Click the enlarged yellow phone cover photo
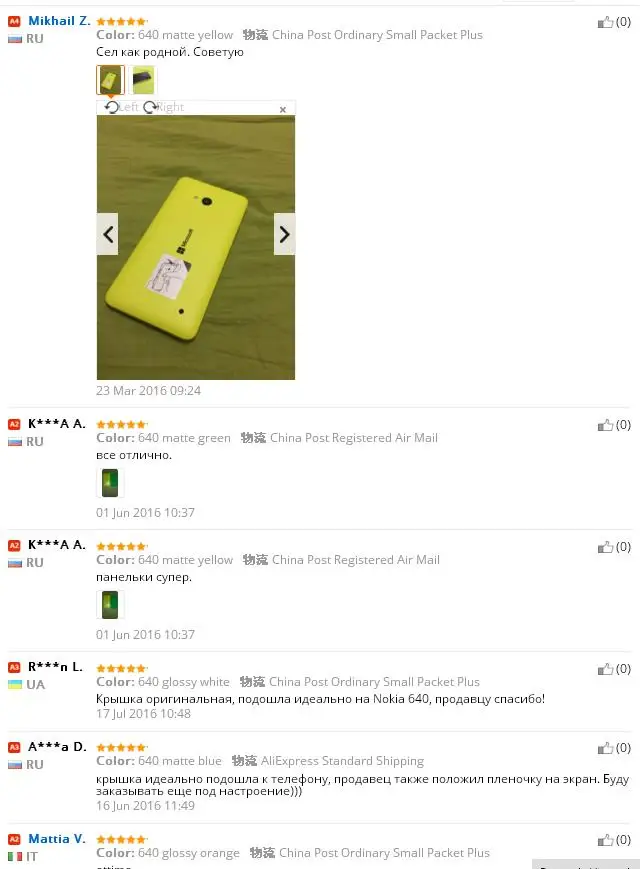 pyautogui.click(x=196, y=247)
